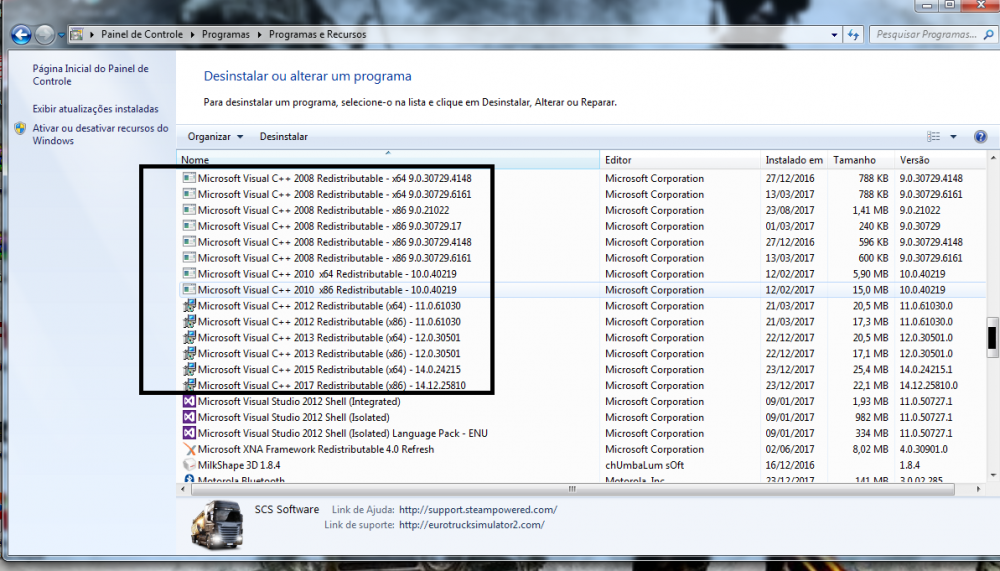Click the magnifier search icon
The image size is (1000, 571).
click(989, 35)
